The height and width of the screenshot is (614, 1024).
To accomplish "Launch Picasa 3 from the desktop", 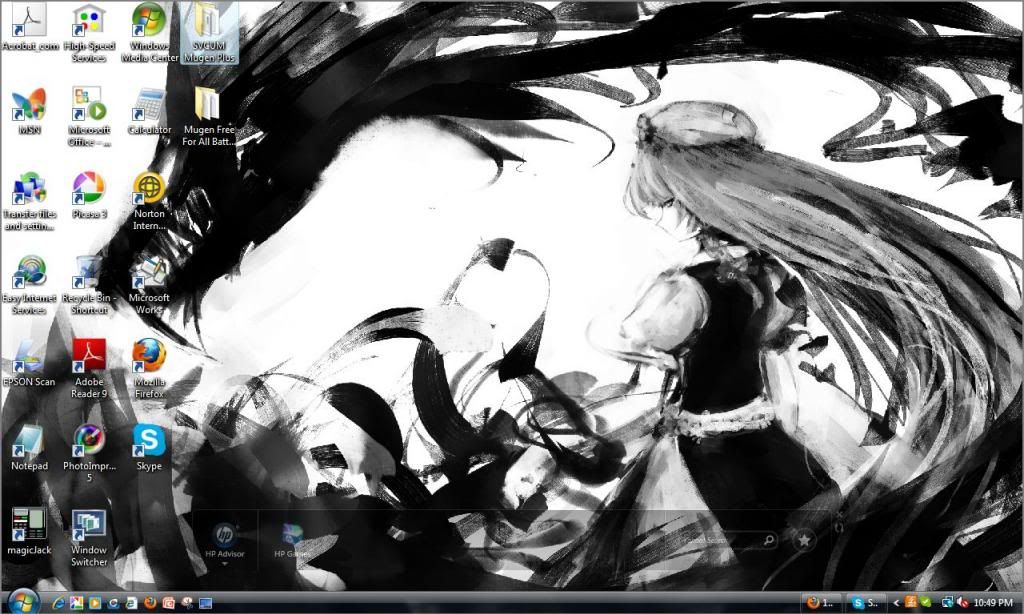I will tap(89, 196).
